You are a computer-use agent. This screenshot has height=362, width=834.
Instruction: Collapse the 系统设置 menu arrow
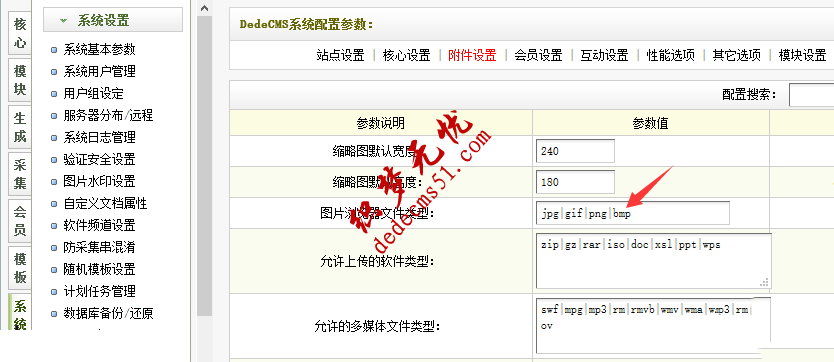pyautogui.click(x=64, y=21)
